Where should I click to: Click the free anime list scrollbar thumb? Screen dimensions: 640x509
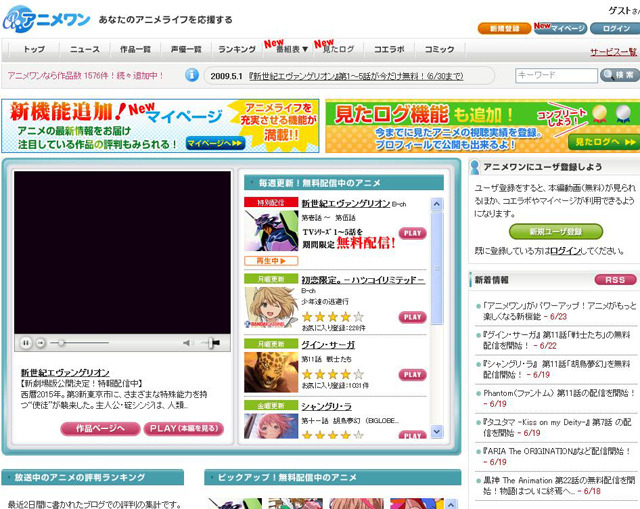437,268
